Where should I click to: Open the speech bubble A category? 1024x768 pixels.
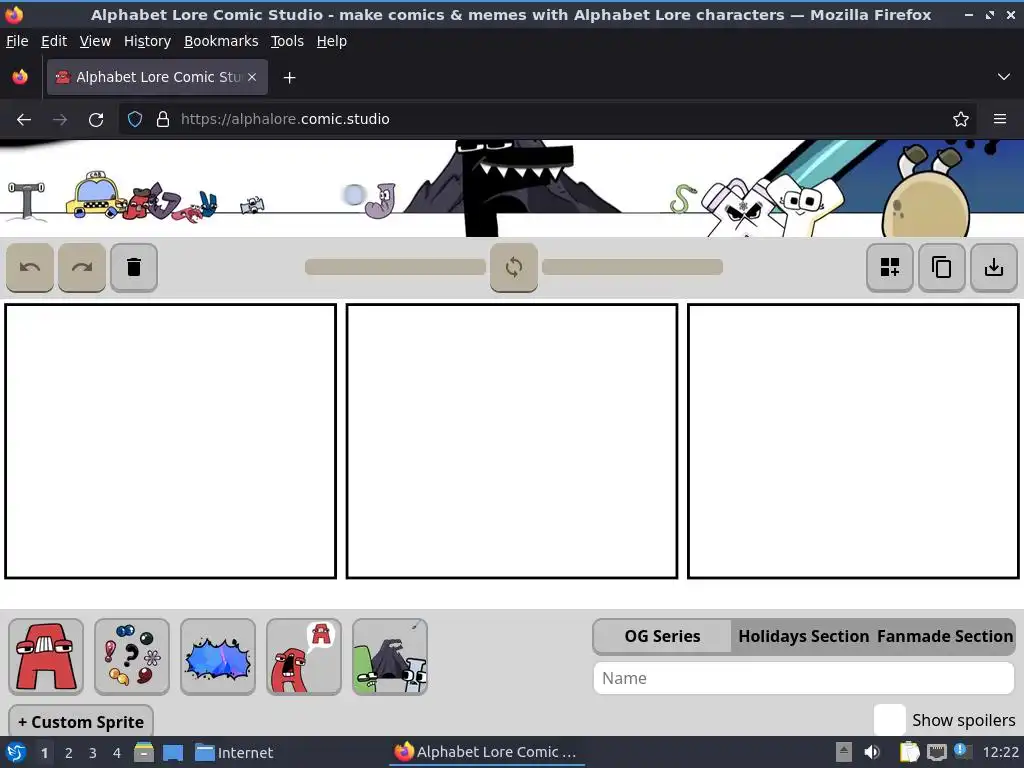304,656
